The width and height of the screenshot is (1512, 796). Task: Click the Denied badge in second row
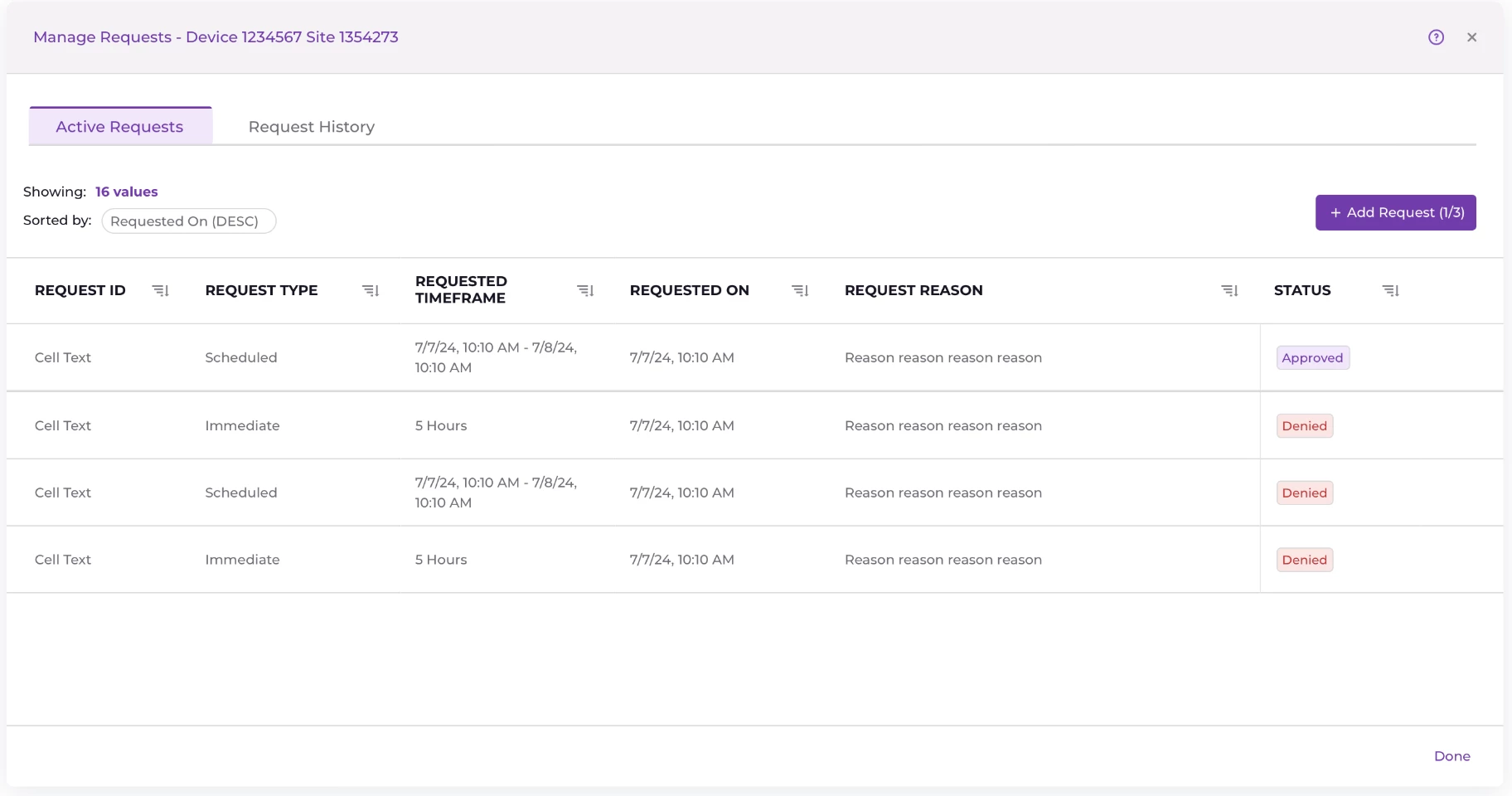pyautogui.click(x=1304, y=426)
